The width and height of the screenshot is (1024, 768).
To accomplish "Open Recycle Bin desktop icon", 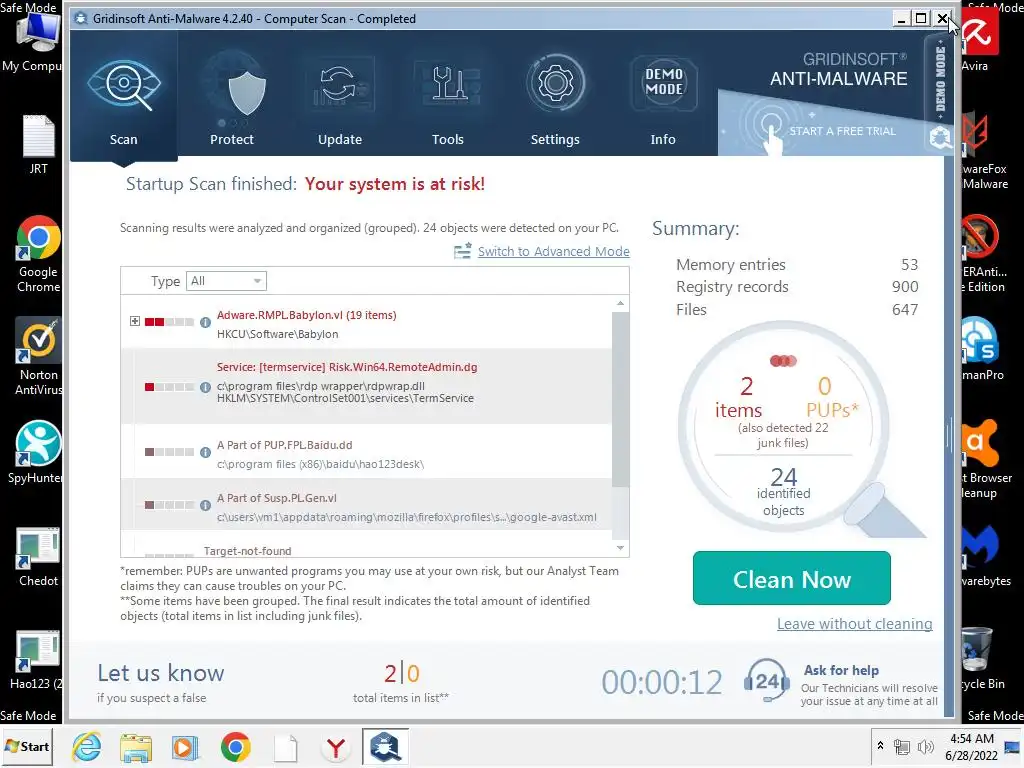I will click(x=983, y=658).
